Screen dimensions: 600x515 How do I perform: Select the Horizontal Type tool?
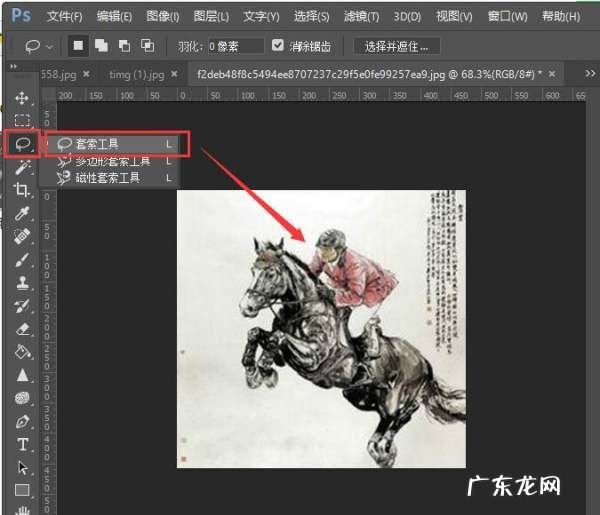click(x=22, y=444)
